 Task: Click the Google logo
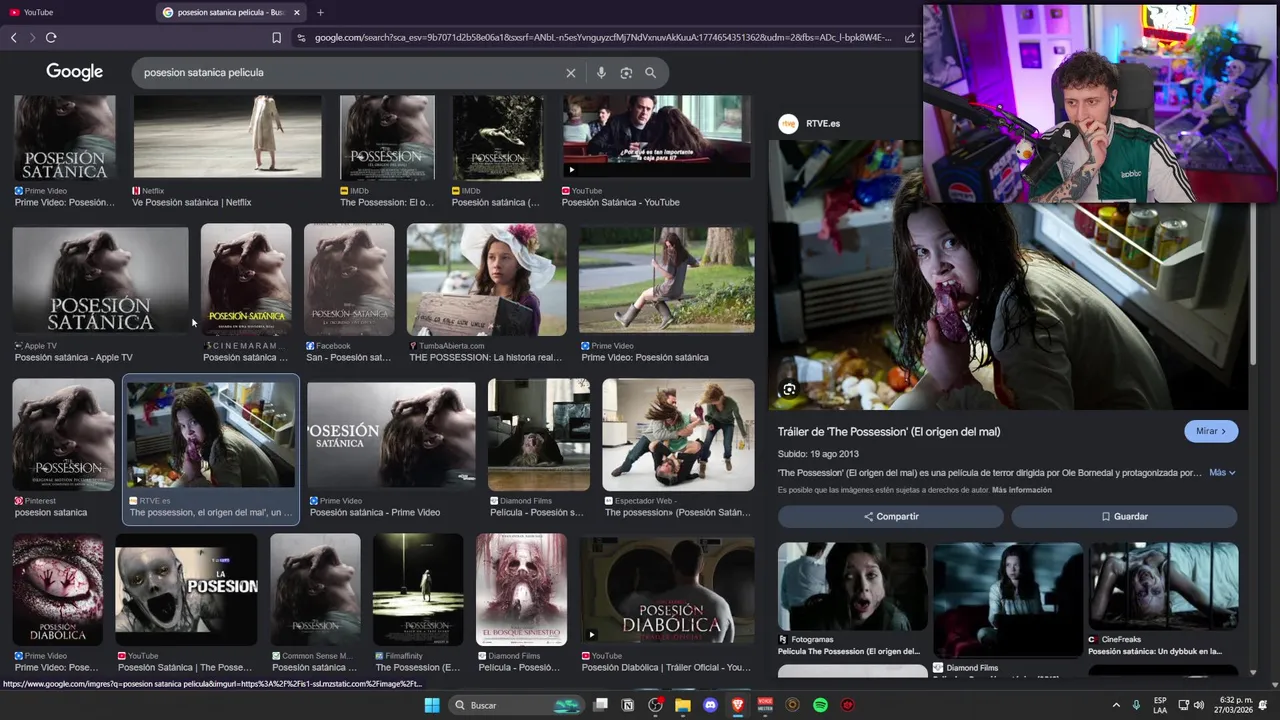[x=74, y=72]
